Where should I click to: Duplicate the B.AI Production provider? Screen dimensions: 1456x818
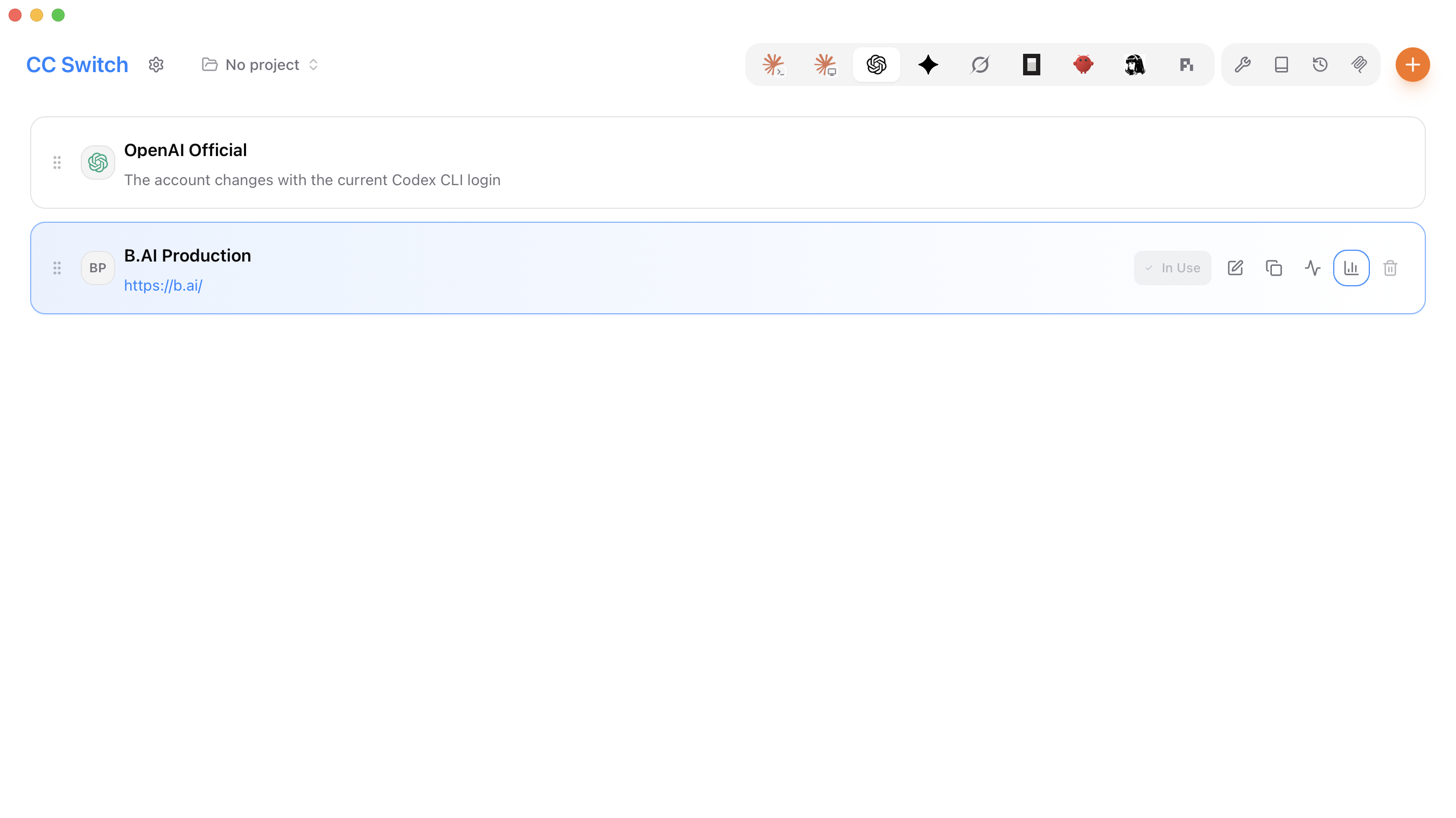(x=1274, y=268)
